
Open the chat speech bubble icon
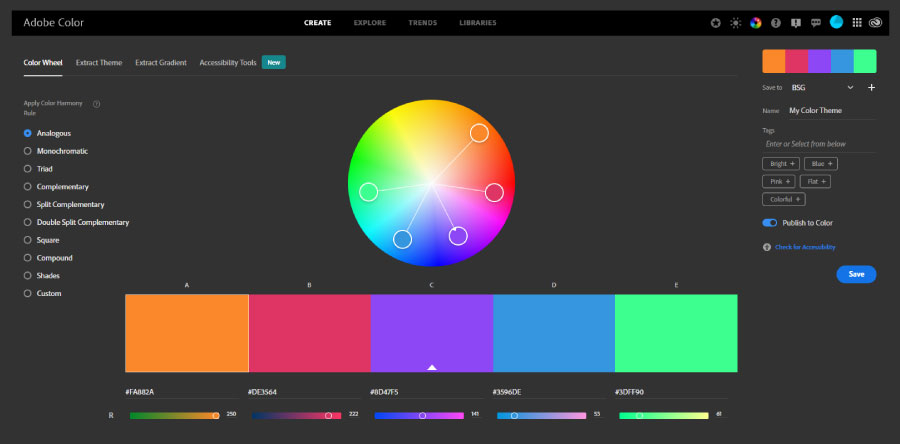[816, 22]
